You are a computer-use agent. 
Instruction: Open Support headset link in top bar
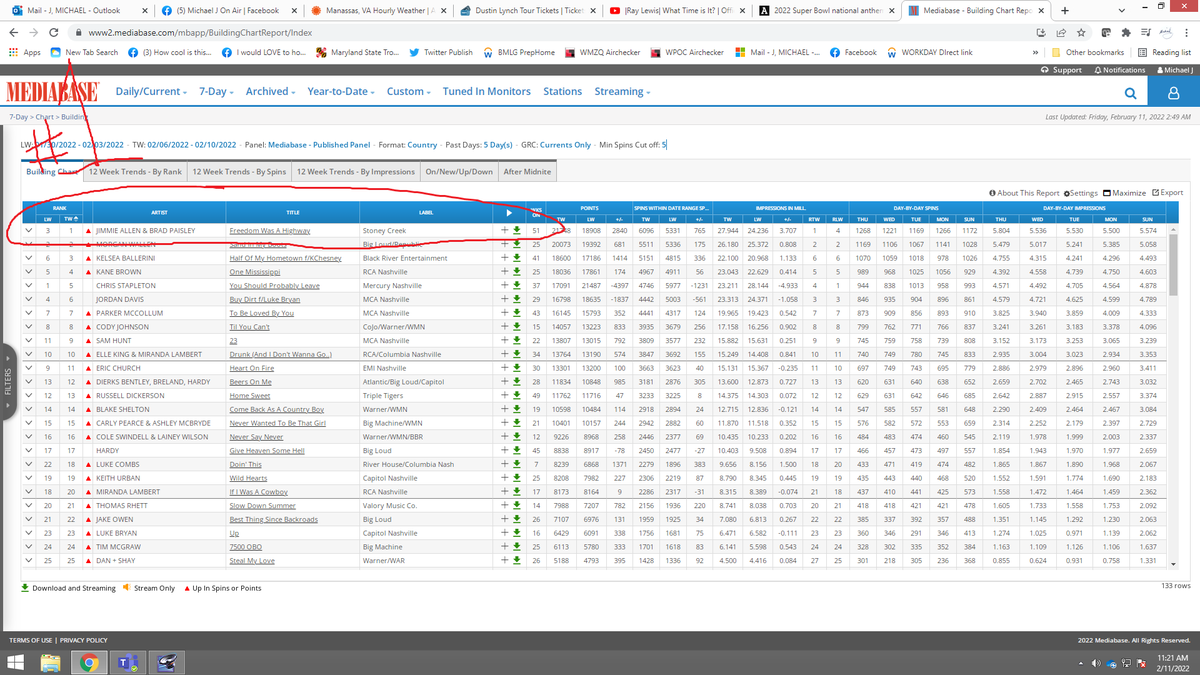pyautogui.click(x=1061, y=70)
